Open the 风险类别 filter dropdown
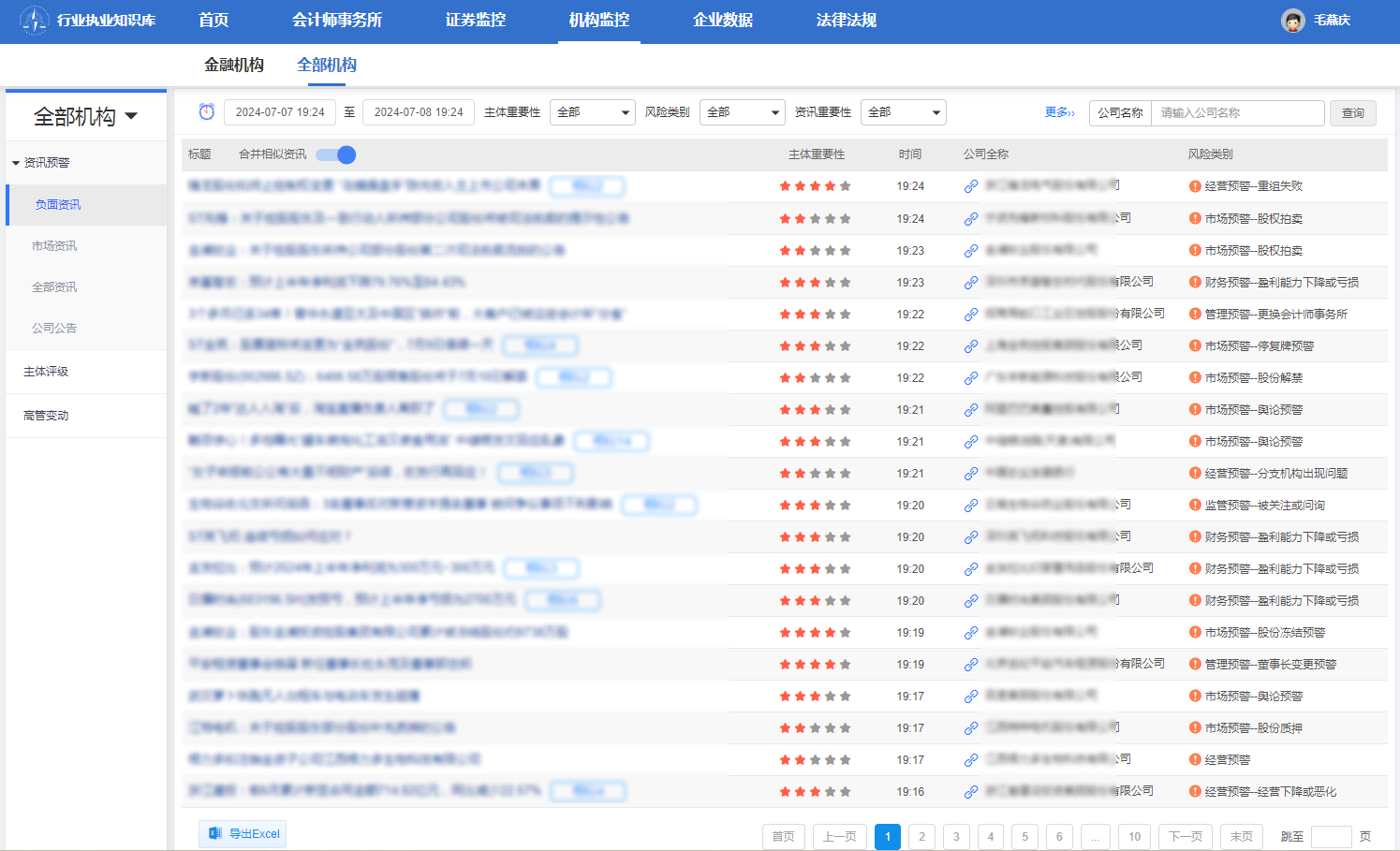The image size is (1400, 851). (742, 112)
